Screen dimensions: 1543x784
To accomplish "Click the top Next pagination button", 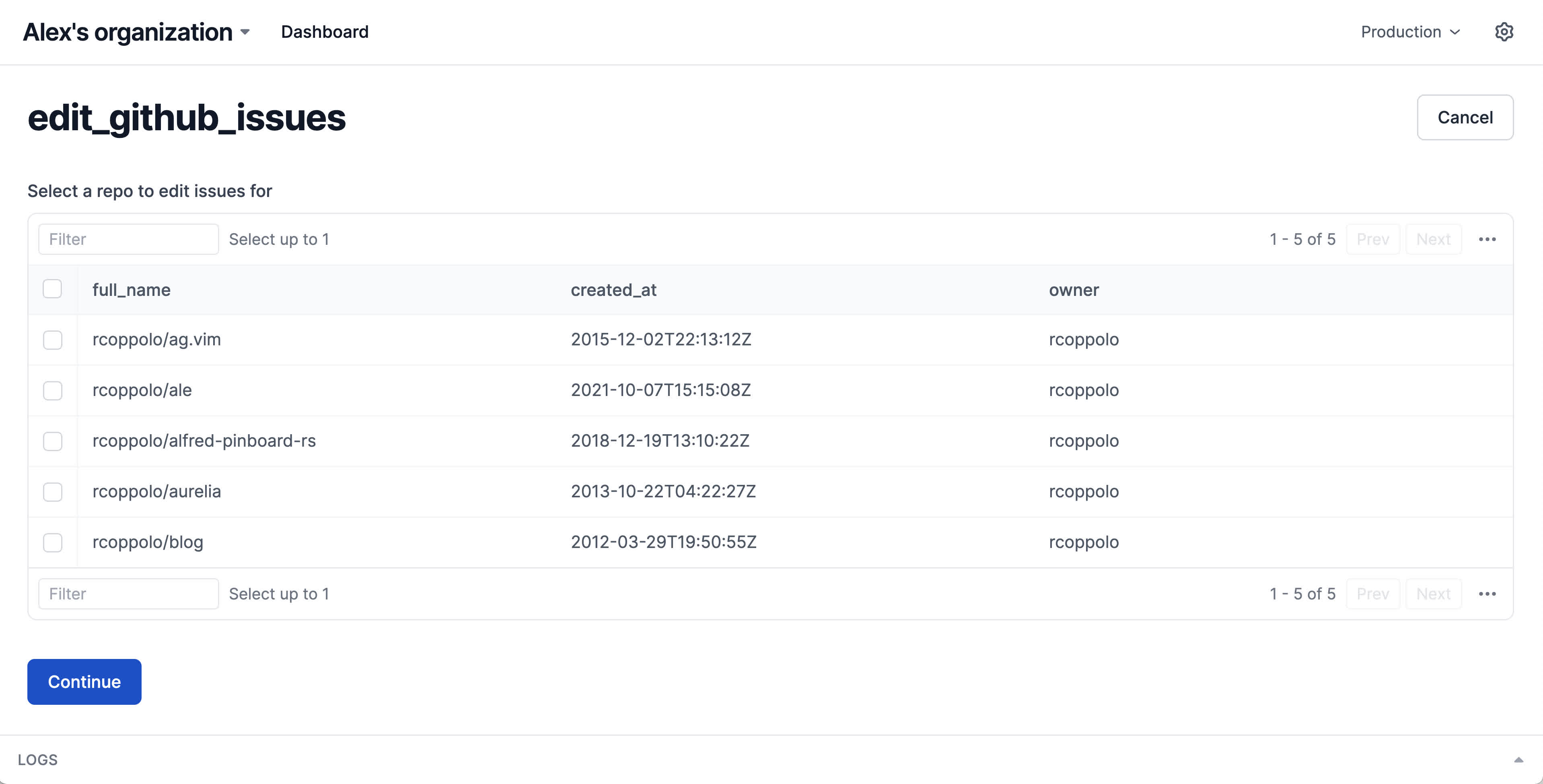I will pos(1433,239).
